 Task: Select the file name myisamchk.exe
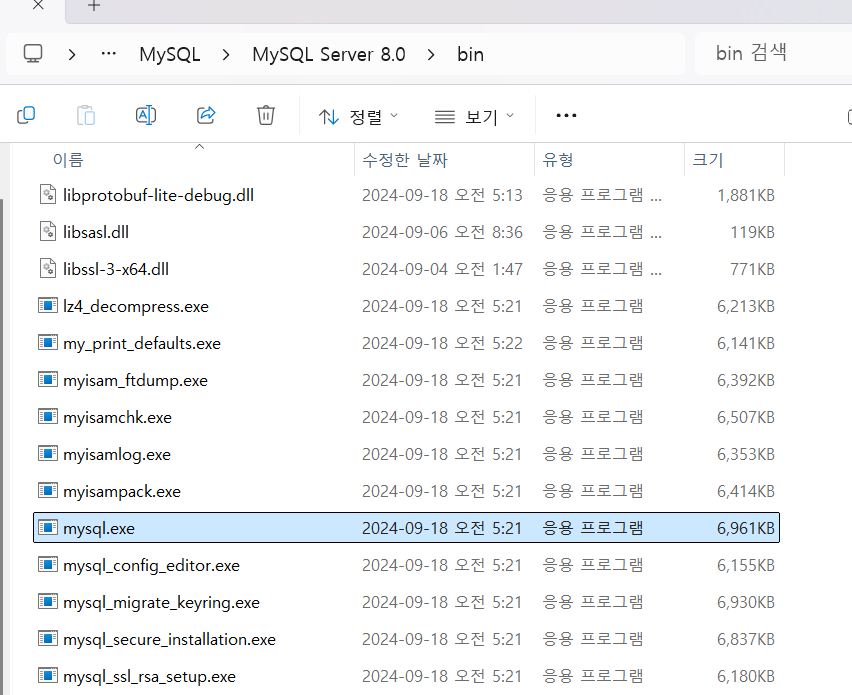[x=117, y=417]
